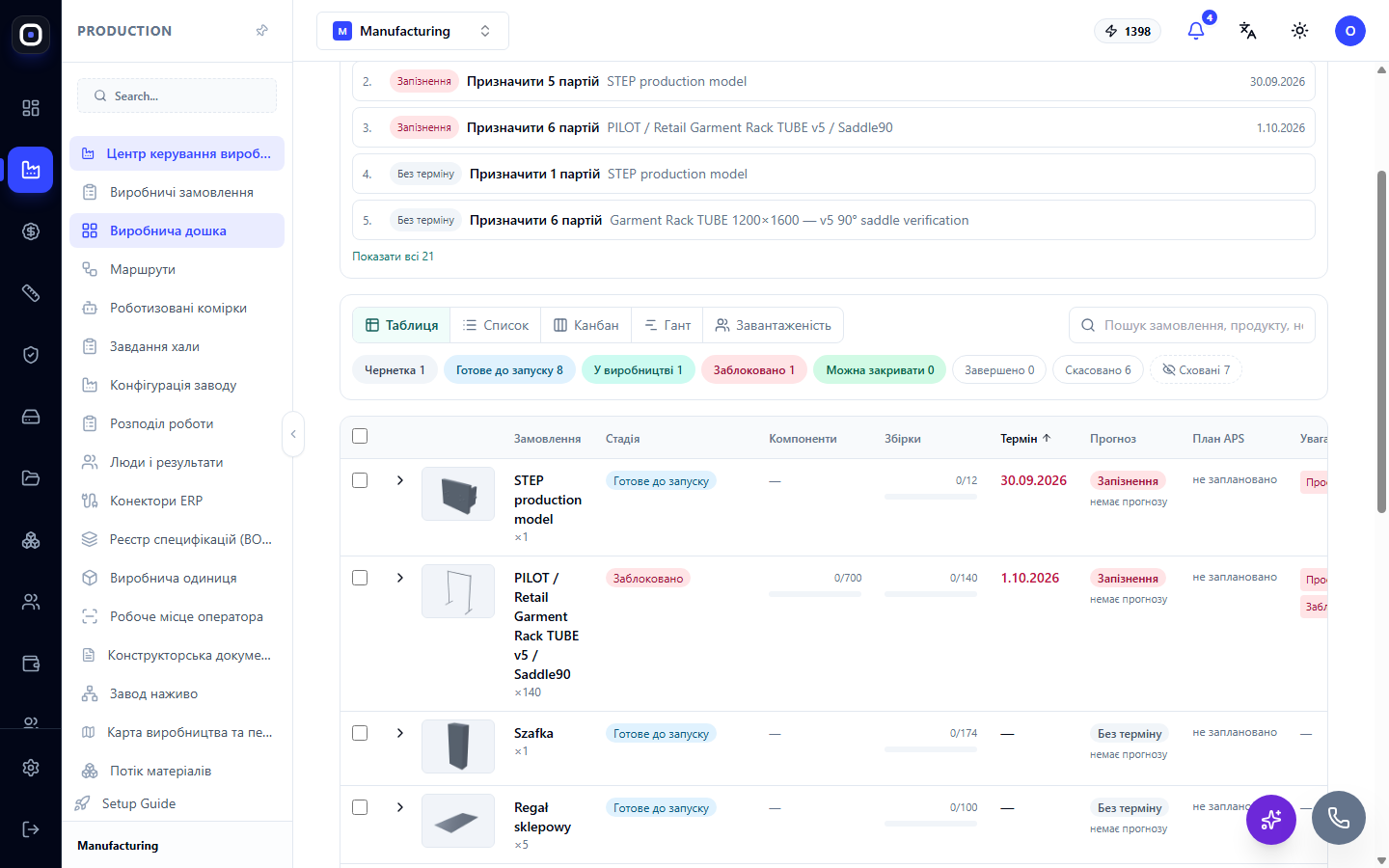The width and height of the screenshot is (1389, 868).
Task: Click the logout icon in left rail
Action: coord(31,829)
